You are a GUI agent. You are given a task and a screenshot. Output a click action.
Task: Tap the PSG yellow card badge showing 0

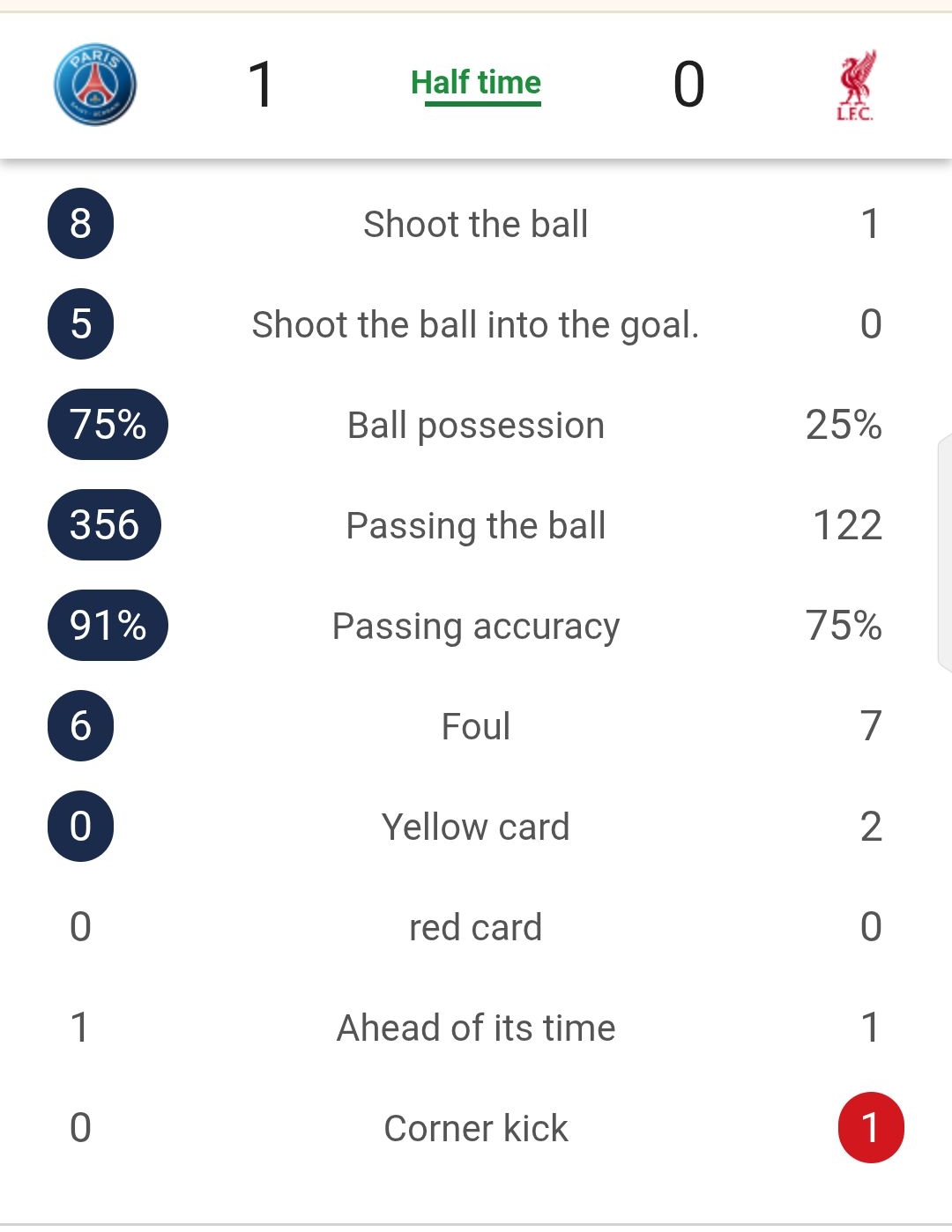coord(80,827)
